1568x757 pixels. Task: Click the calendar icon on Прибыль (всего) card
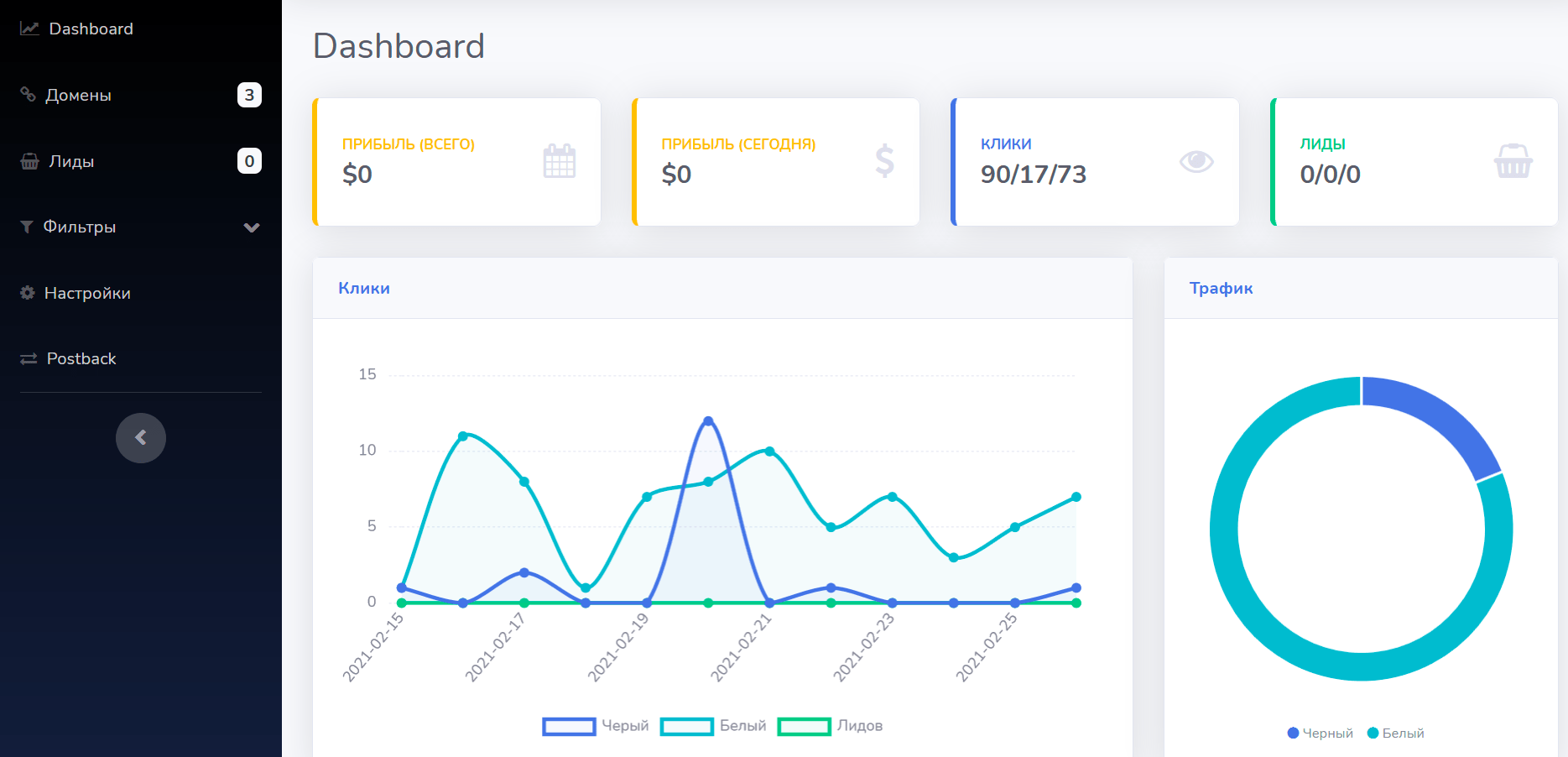point(560,161)
